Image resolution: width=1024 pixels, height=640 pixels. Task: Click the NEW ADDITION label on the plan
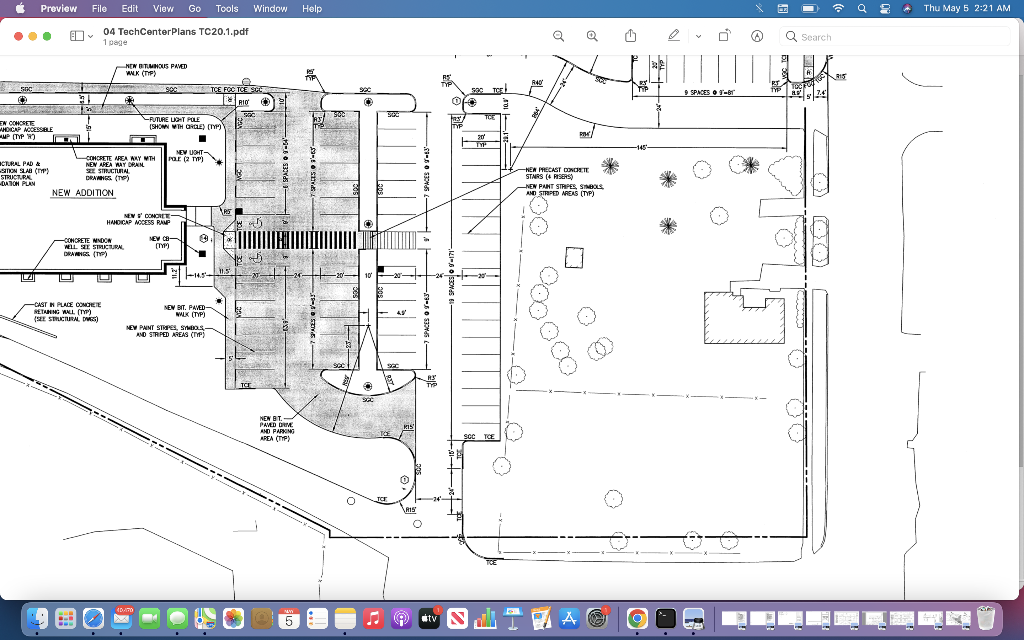[x=82, y=193]
